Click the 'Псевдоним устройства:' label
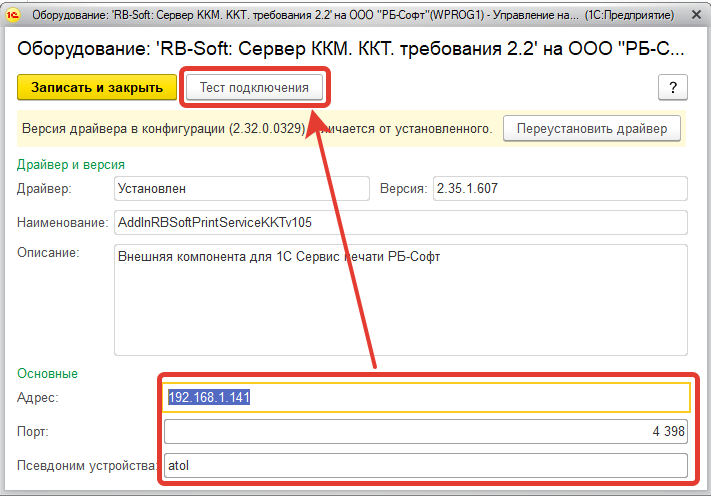The image size is (711, 496). pos(87,466)
